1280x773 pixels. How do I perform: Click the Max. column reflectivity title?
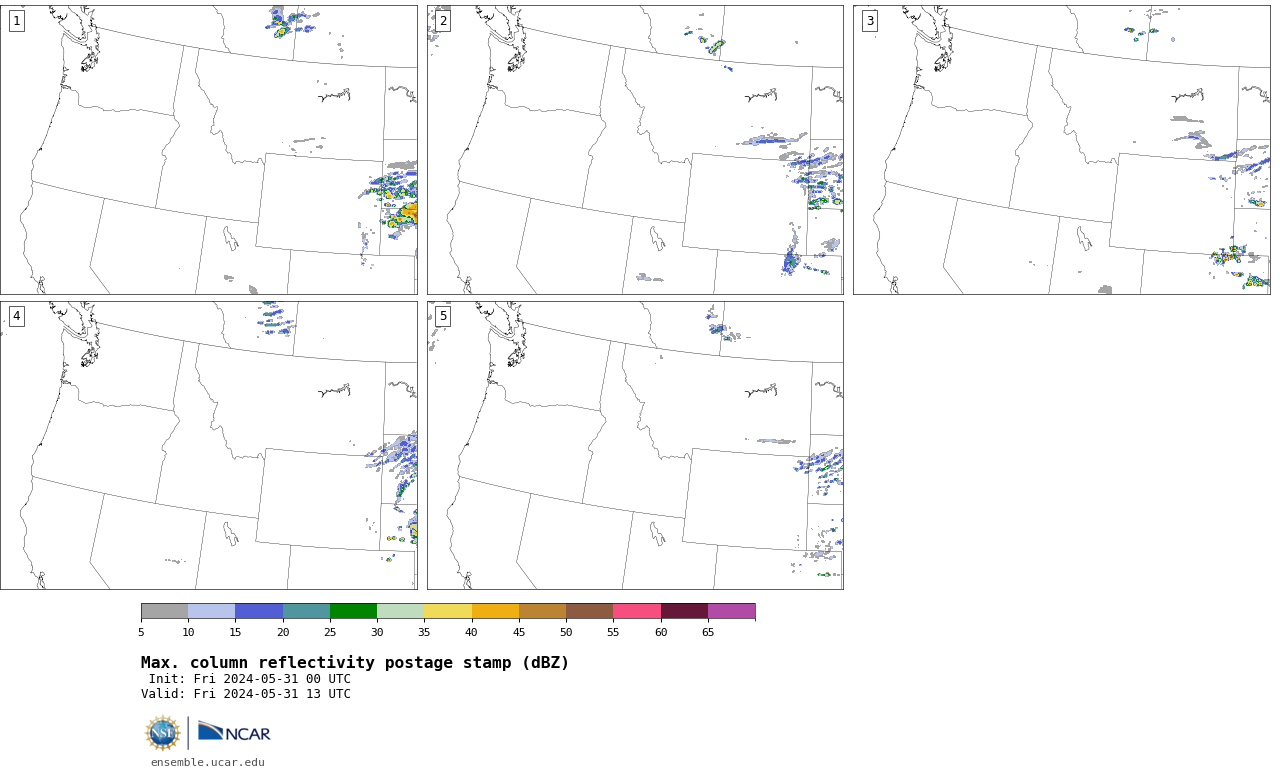355,663
